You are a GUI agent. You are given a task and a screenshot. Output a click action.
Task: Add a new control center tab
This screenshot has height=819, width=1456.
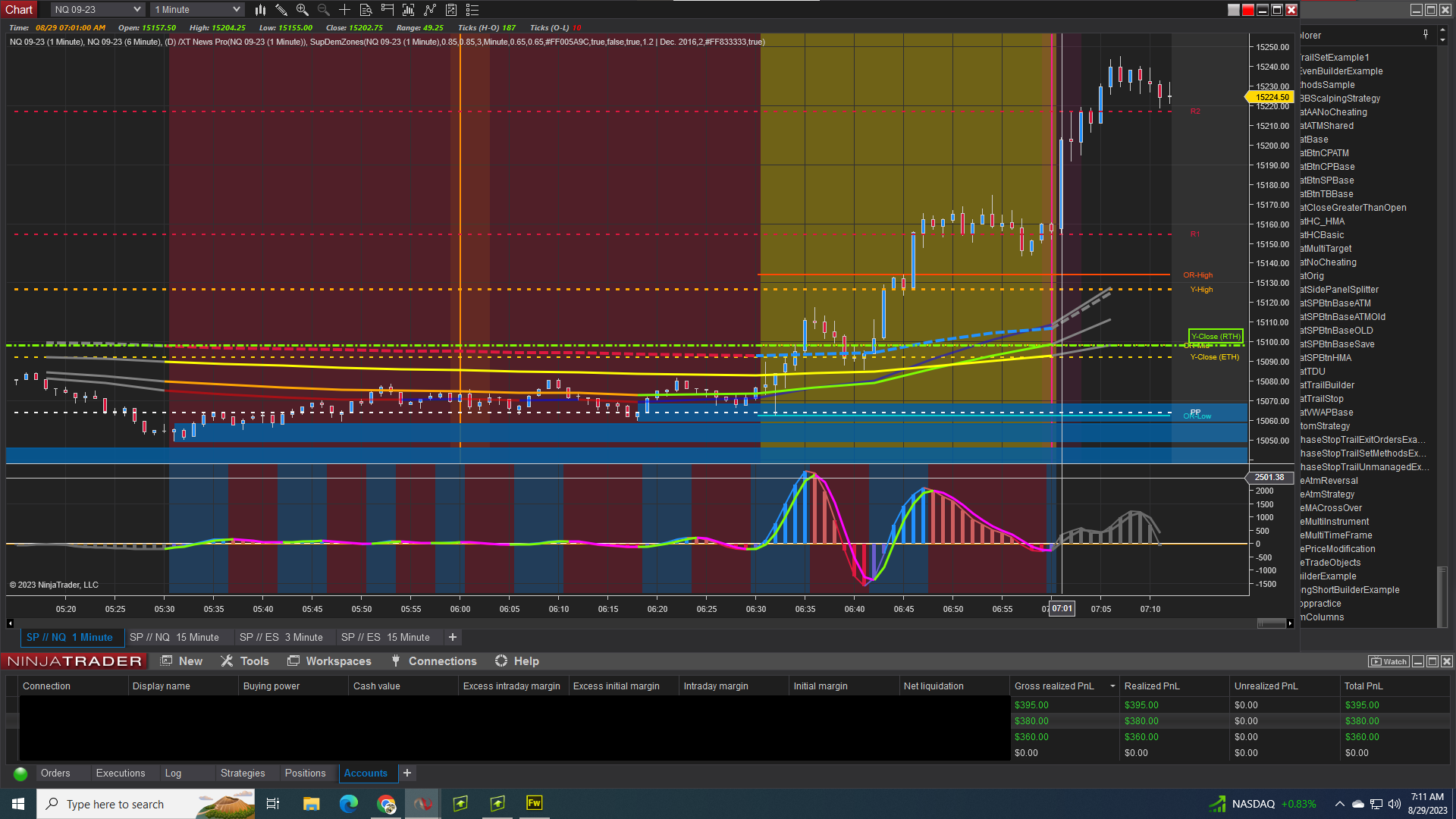(407, 773)
